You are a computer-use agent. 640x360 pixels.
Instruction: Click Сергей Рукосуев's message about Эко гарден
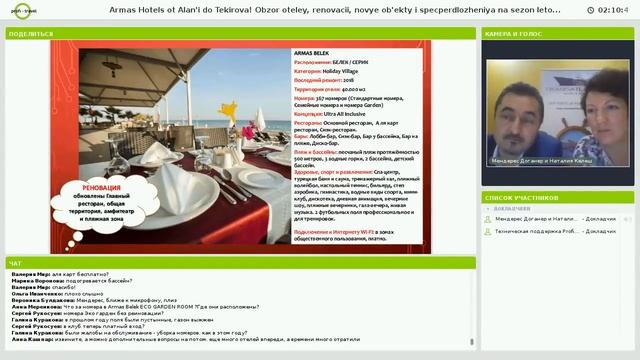coord(87,313)
